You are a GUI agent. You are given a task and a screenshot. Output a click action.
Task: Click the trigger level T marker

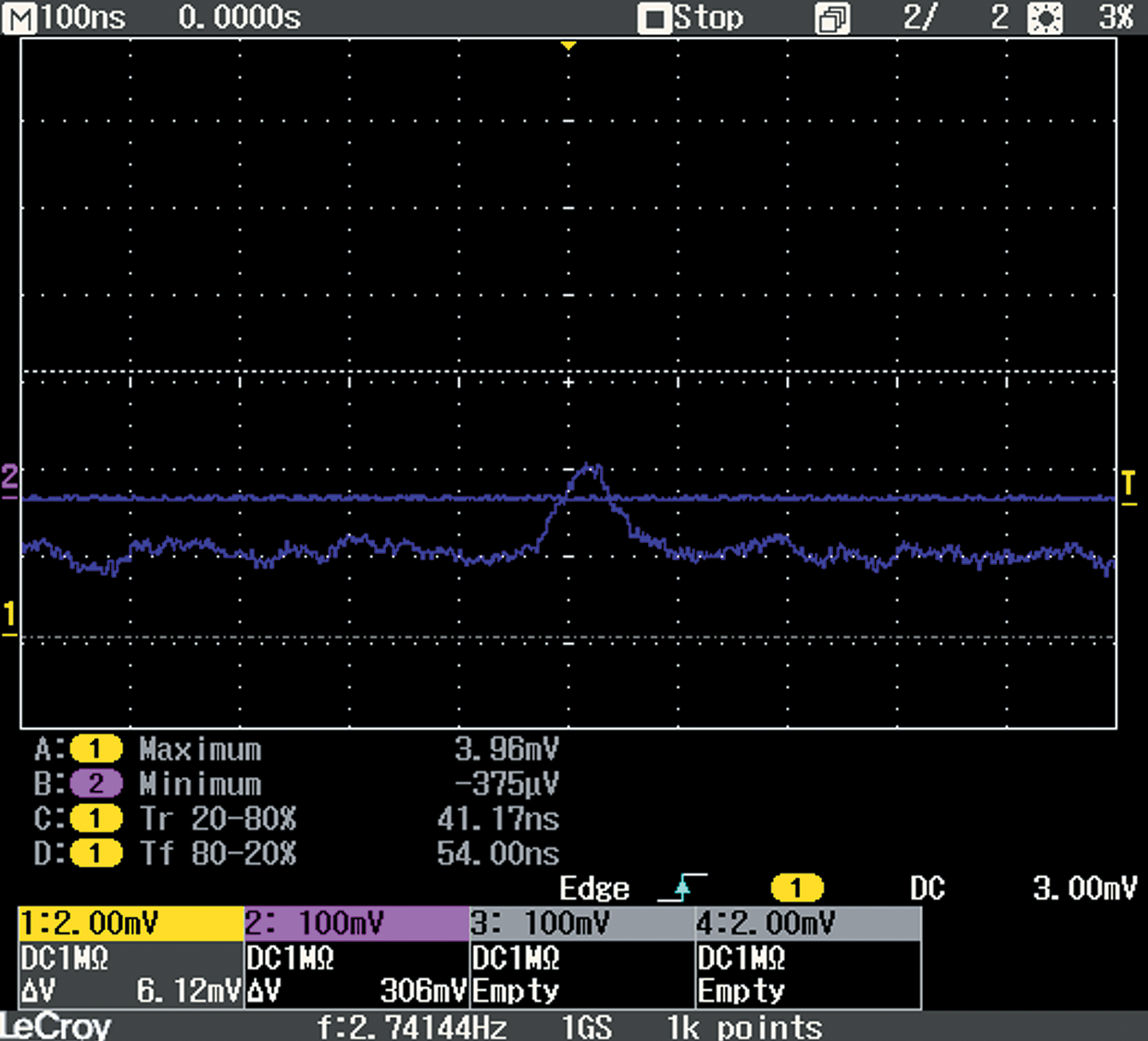coord(1129,486)
